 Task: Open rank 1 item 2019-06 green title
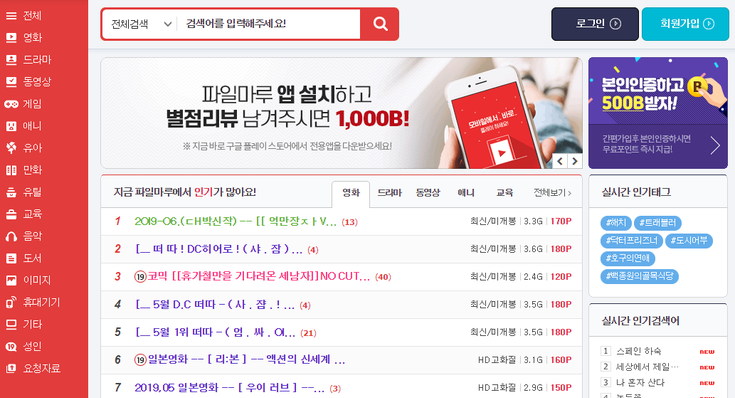(x=235, y=221)
